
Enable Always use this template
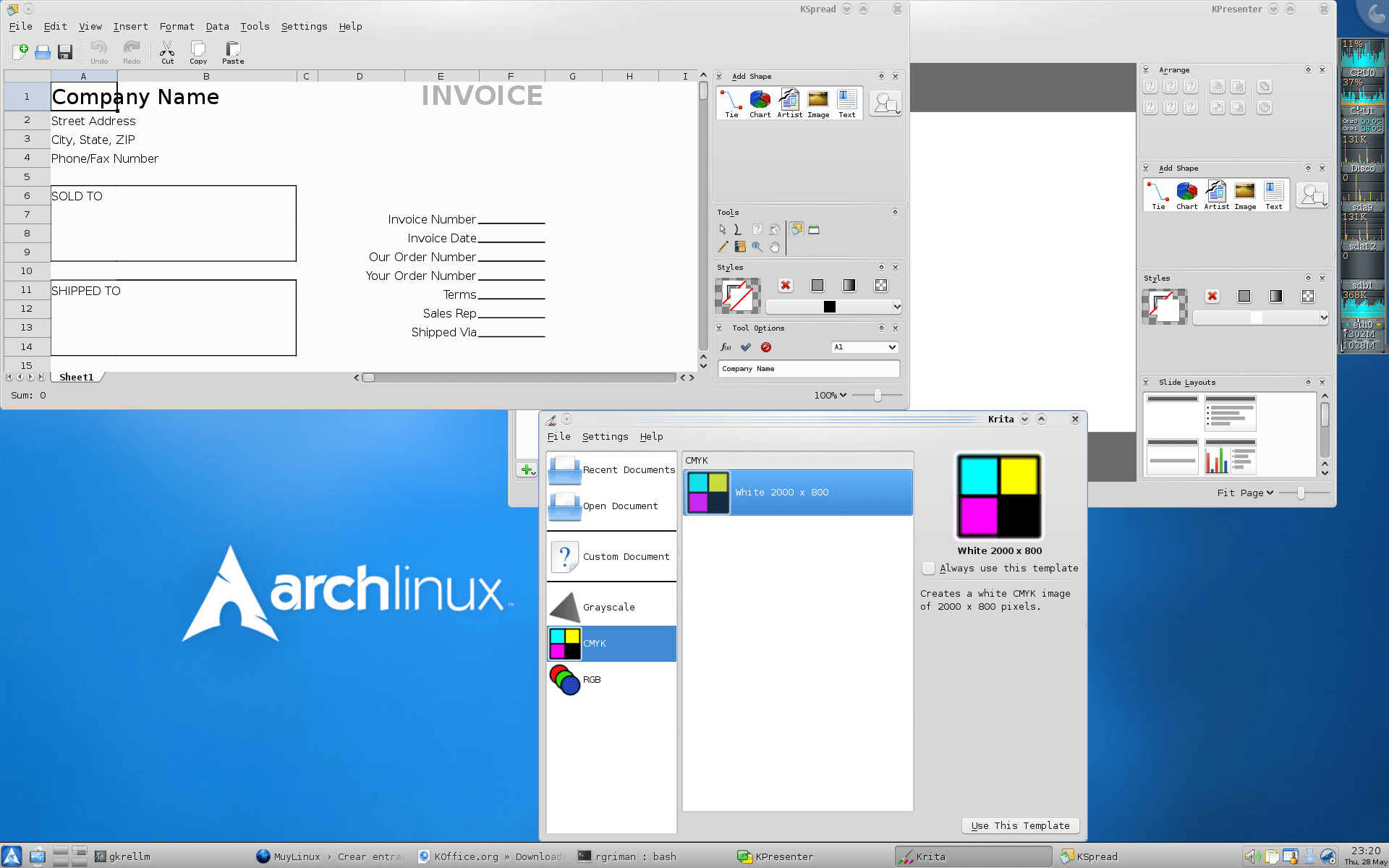pos(929,569)
